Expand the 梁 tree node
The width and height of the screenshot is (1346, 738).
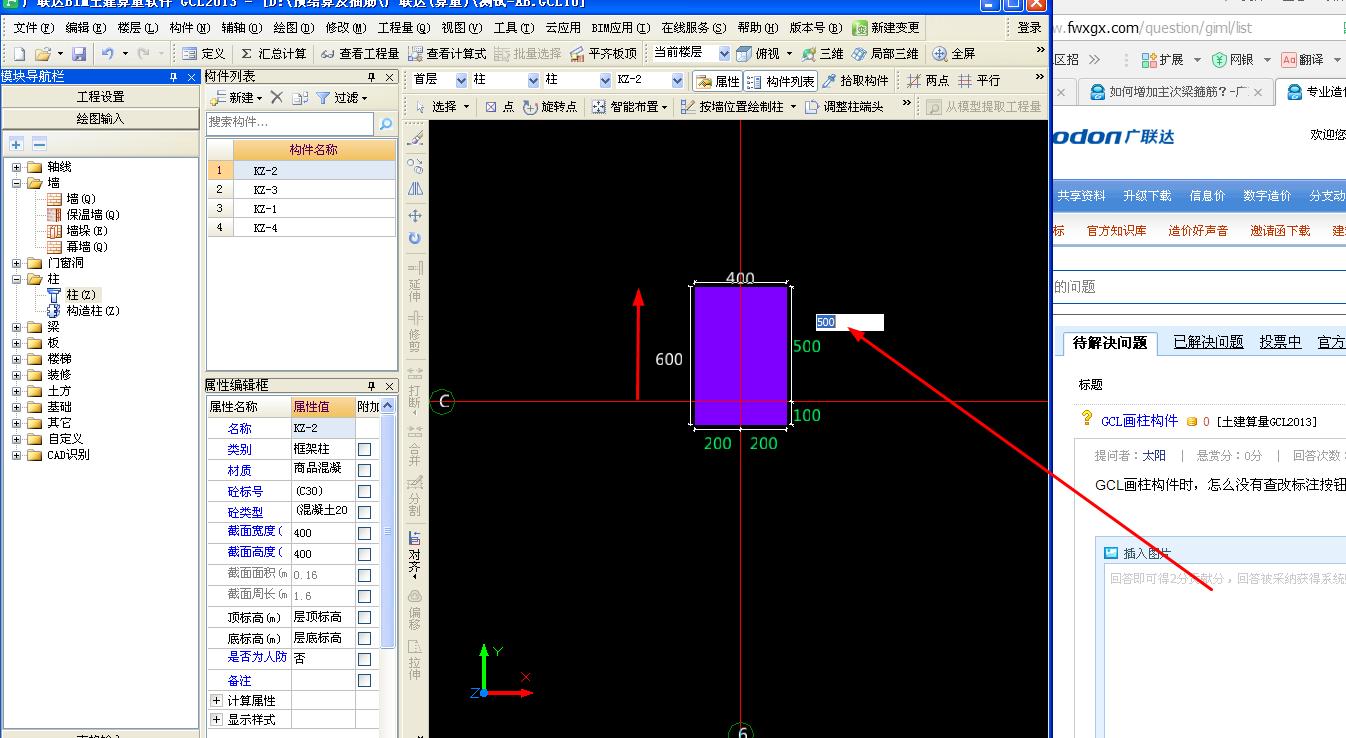(x=16, y=327)
